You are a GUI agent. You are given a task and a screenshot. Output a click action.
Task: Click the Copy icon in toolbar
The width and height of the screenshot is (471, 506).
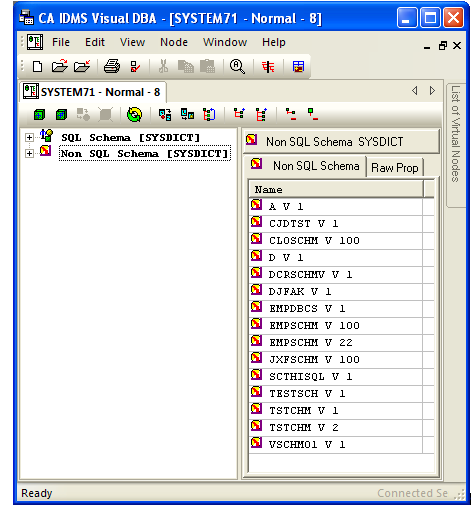pyautogui.click(x=186, y=67)
